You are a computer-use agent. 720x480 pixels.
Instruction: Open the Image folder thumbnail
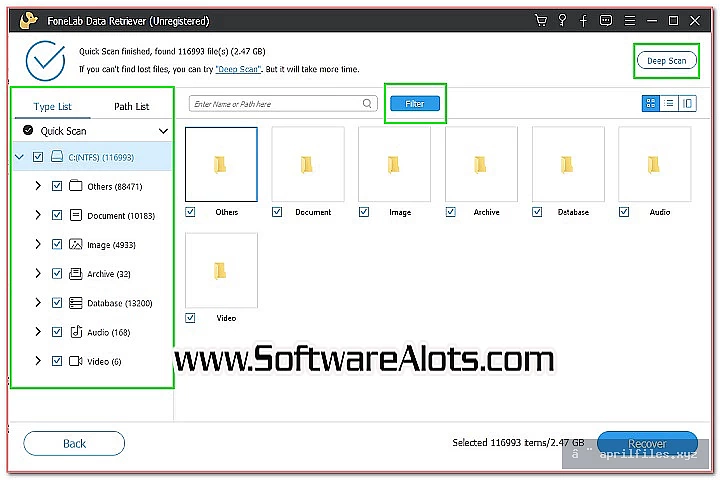coord(394,164)
